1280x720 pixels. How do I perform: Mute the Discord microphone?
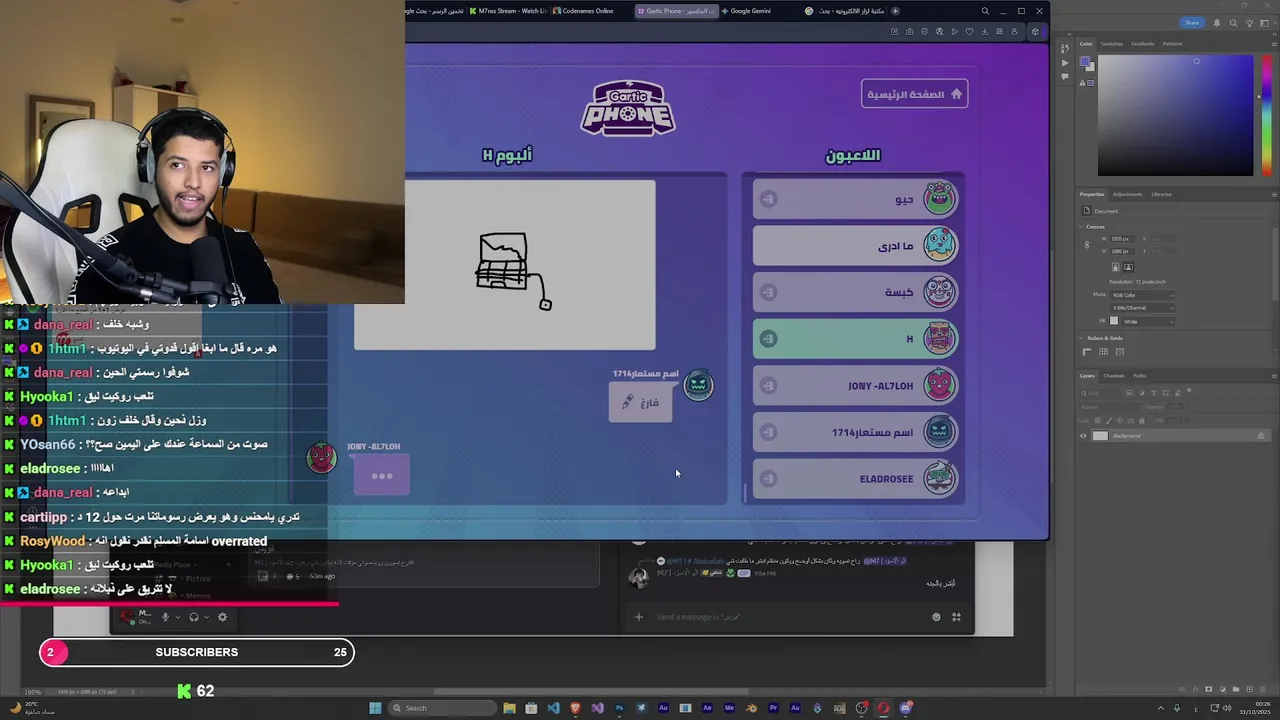[x=166, y=617]
